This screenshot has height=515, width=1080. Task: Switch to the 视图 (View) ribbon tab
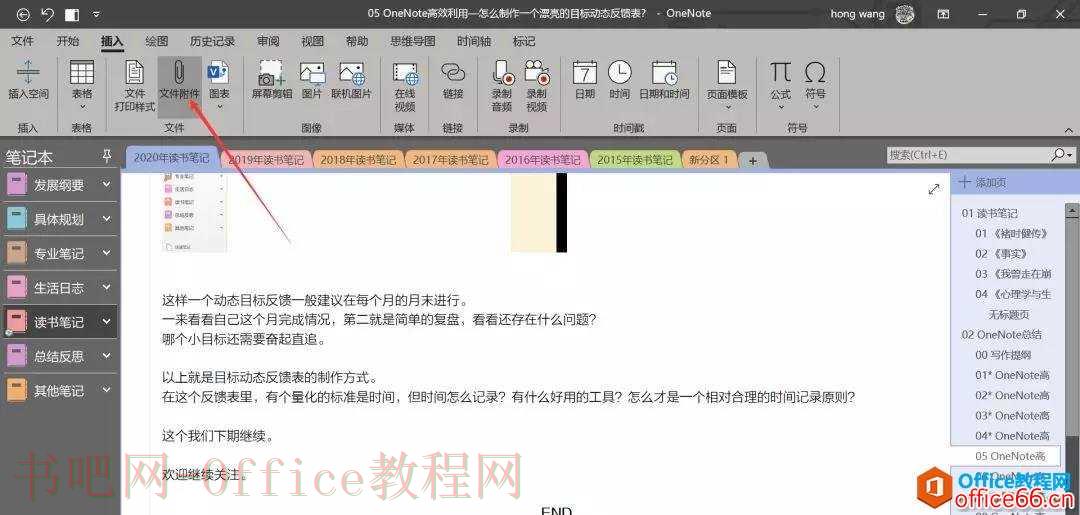[312, 41]
